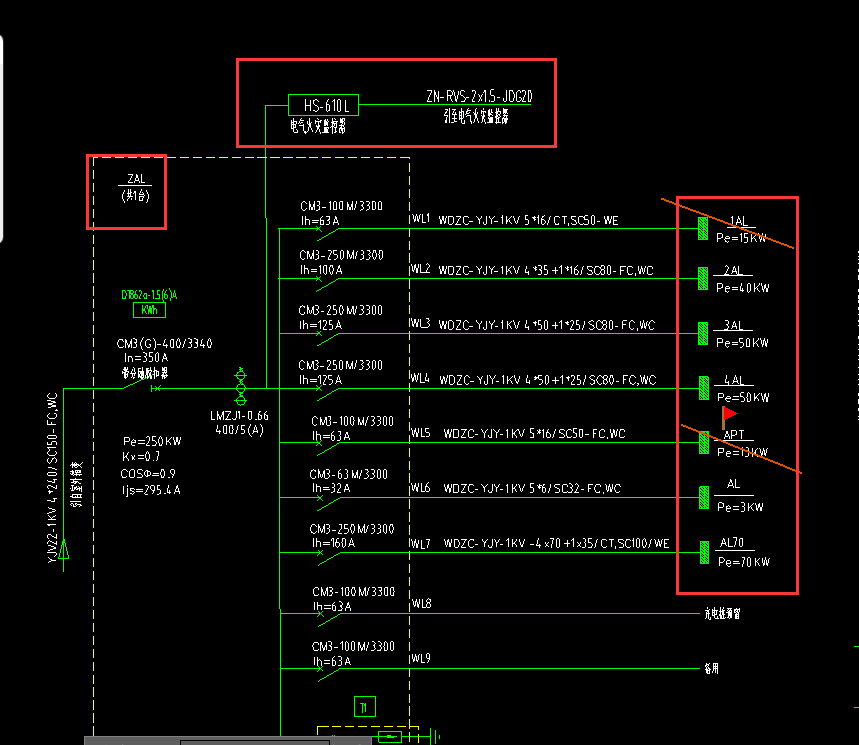Select the WL1 breaker switch symbol
The width and height of the screenshot is (859, 745).
[328, 234]
